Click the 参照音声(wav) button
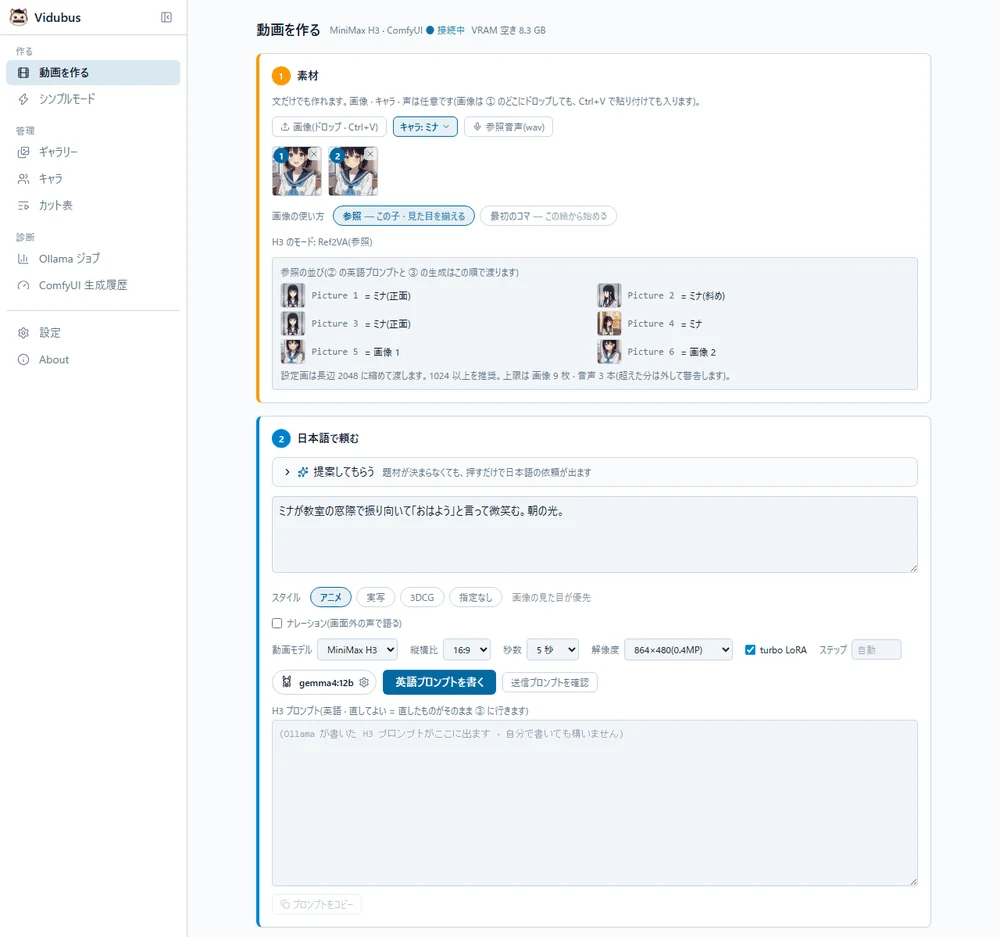Screen dimensions: 1000x937 pyautogui.click(x=508, y=127)
